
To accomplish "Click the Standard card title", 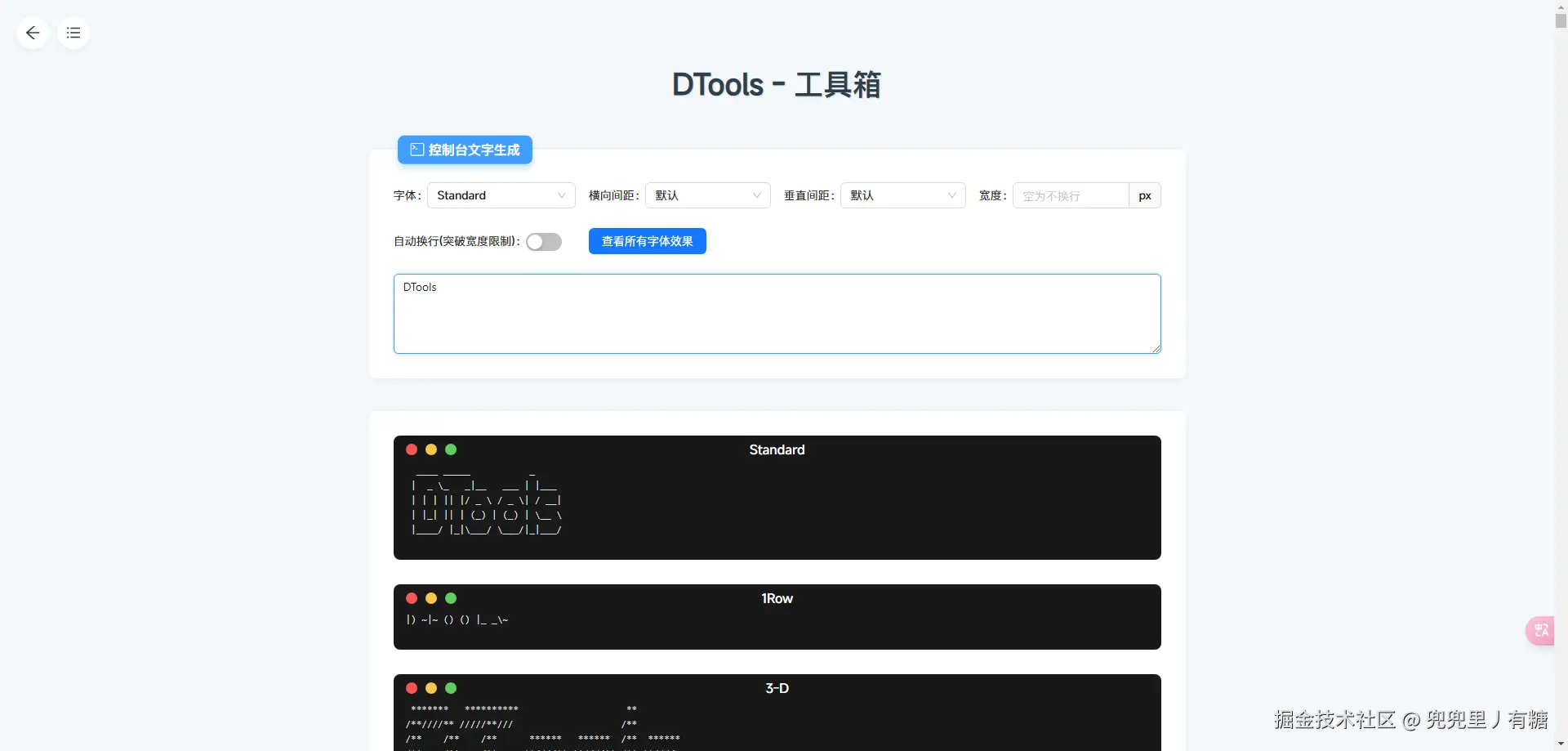I will point(777,449).
